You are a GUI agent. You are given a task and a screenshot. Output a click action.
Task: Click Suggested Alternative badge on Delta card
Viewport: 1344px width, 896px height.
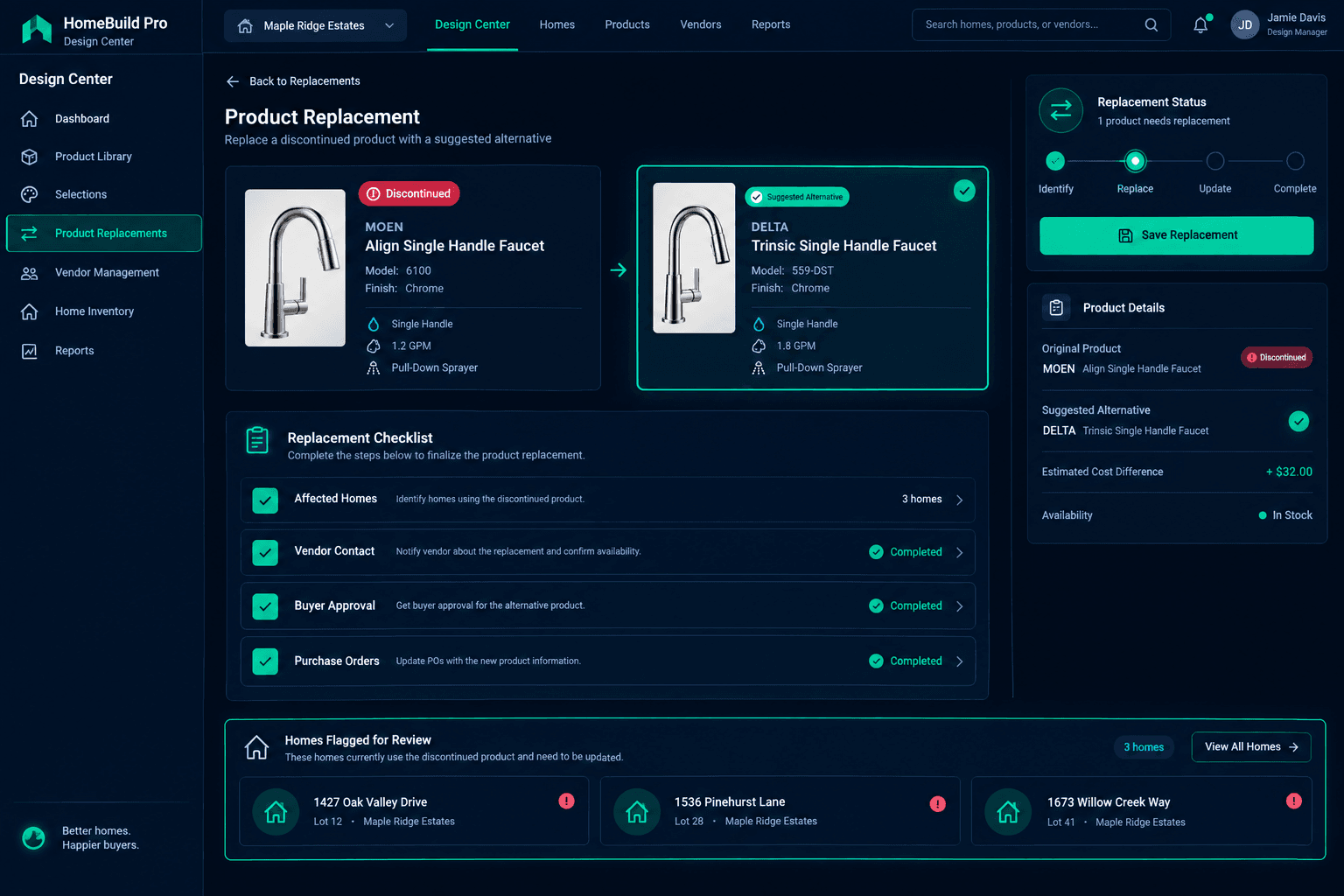point(796,197)
